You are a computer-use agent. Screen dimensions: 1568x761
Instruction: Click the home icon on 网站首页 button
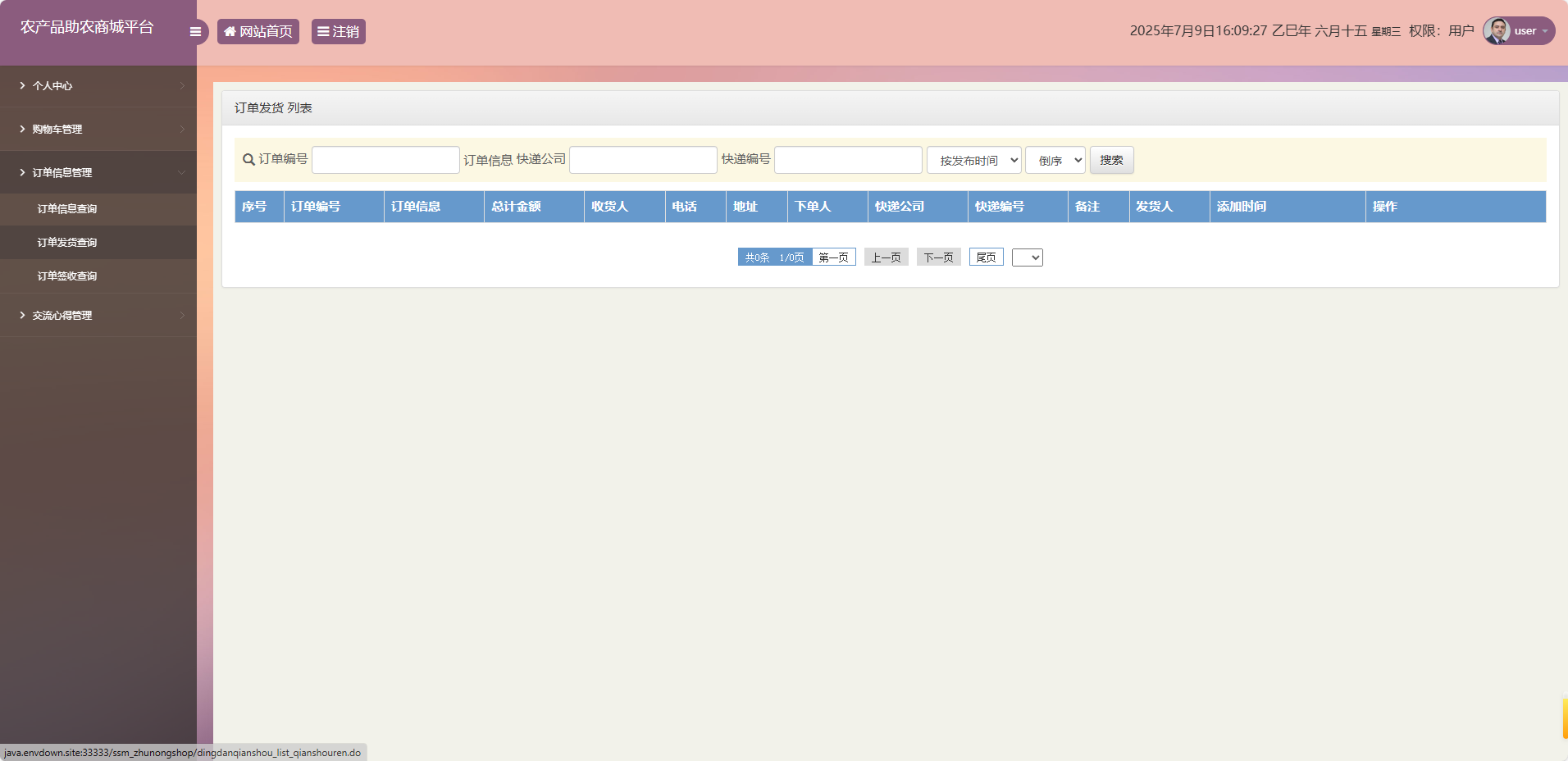[x=230, y=31]
